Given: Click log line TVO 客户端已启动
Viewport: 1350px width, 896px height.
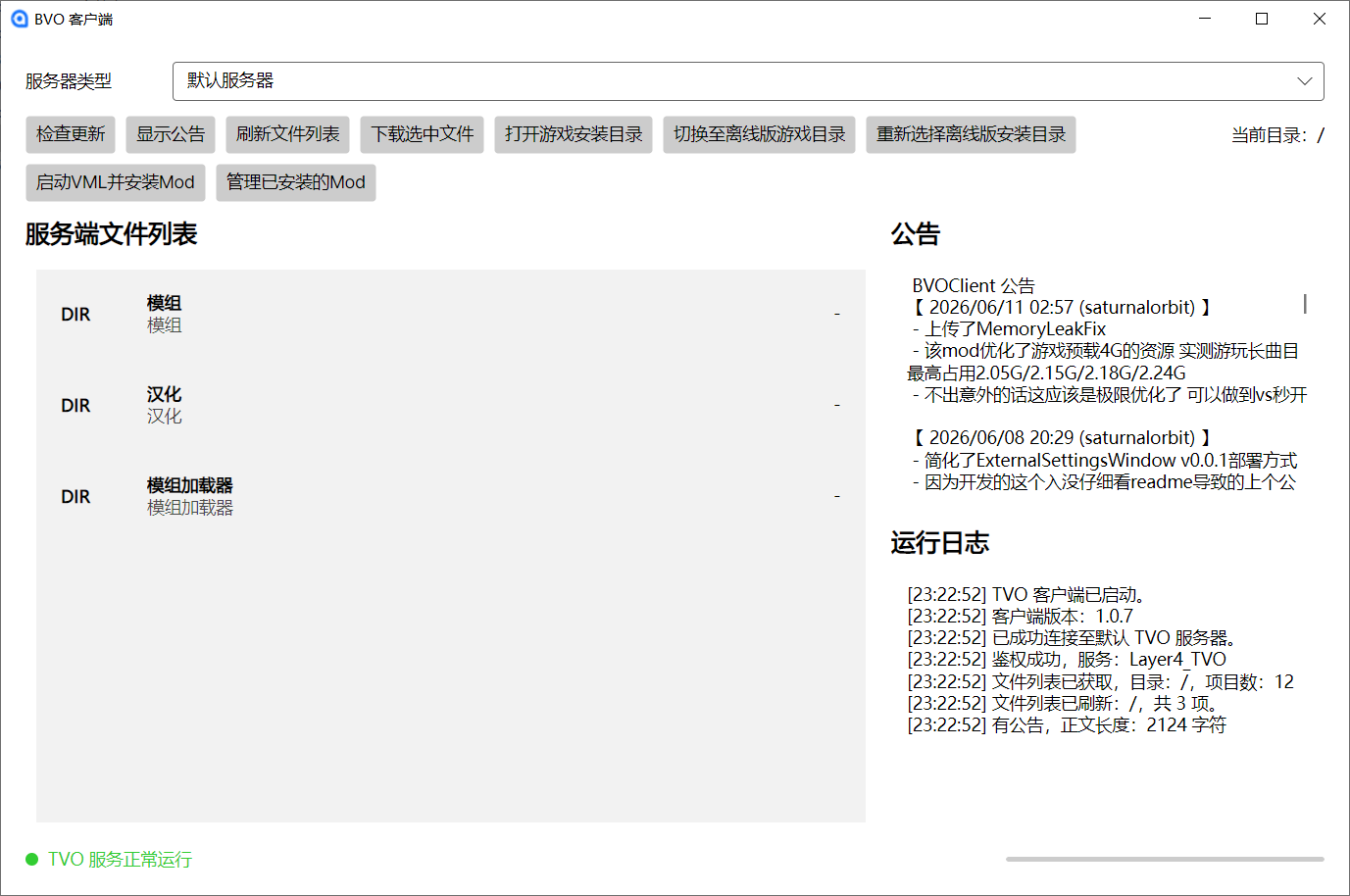Looking at the screenshot, I should coord(1026,595).
